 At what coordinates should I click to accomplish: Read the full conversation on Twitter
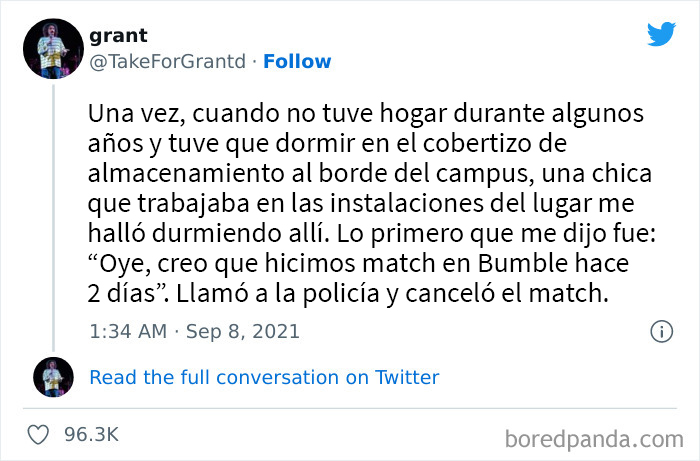coord(264,377)
